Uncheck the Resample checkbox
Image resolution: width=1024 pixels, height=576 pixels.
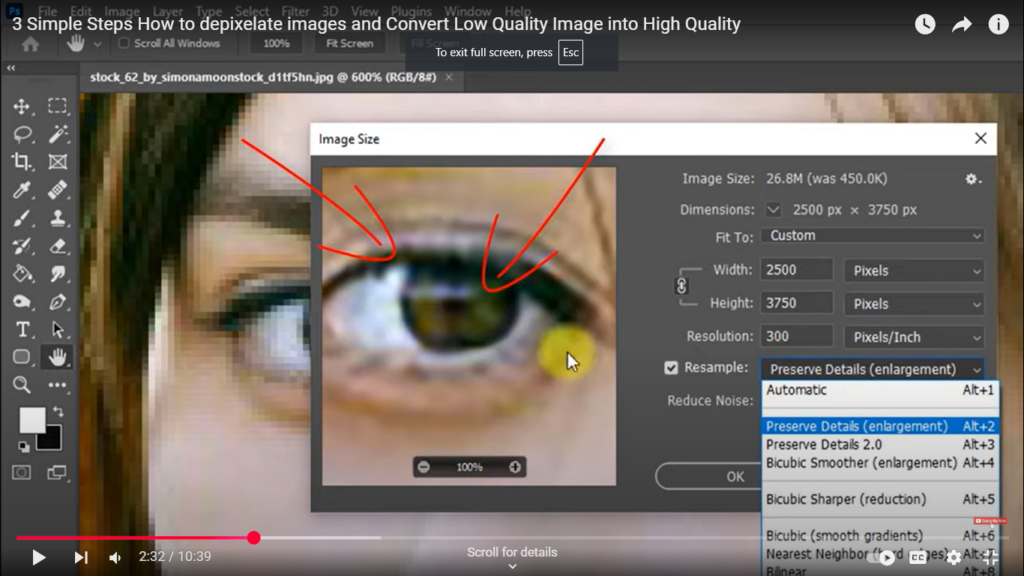[x=671, y=368]
